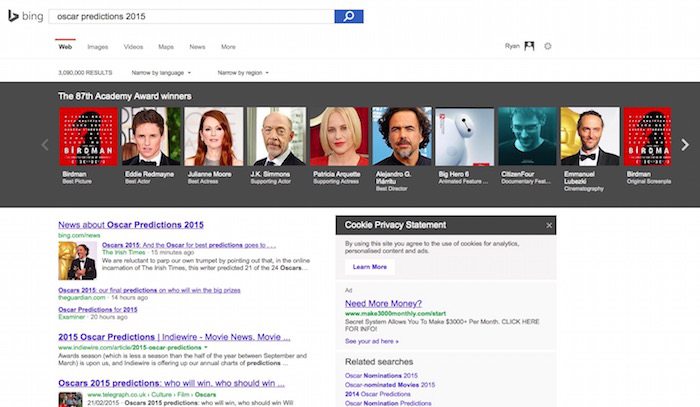Screen dimensions: 700x407
Task: Open News about Oscar Predictions 2015 link
Action: click(131, 224)
